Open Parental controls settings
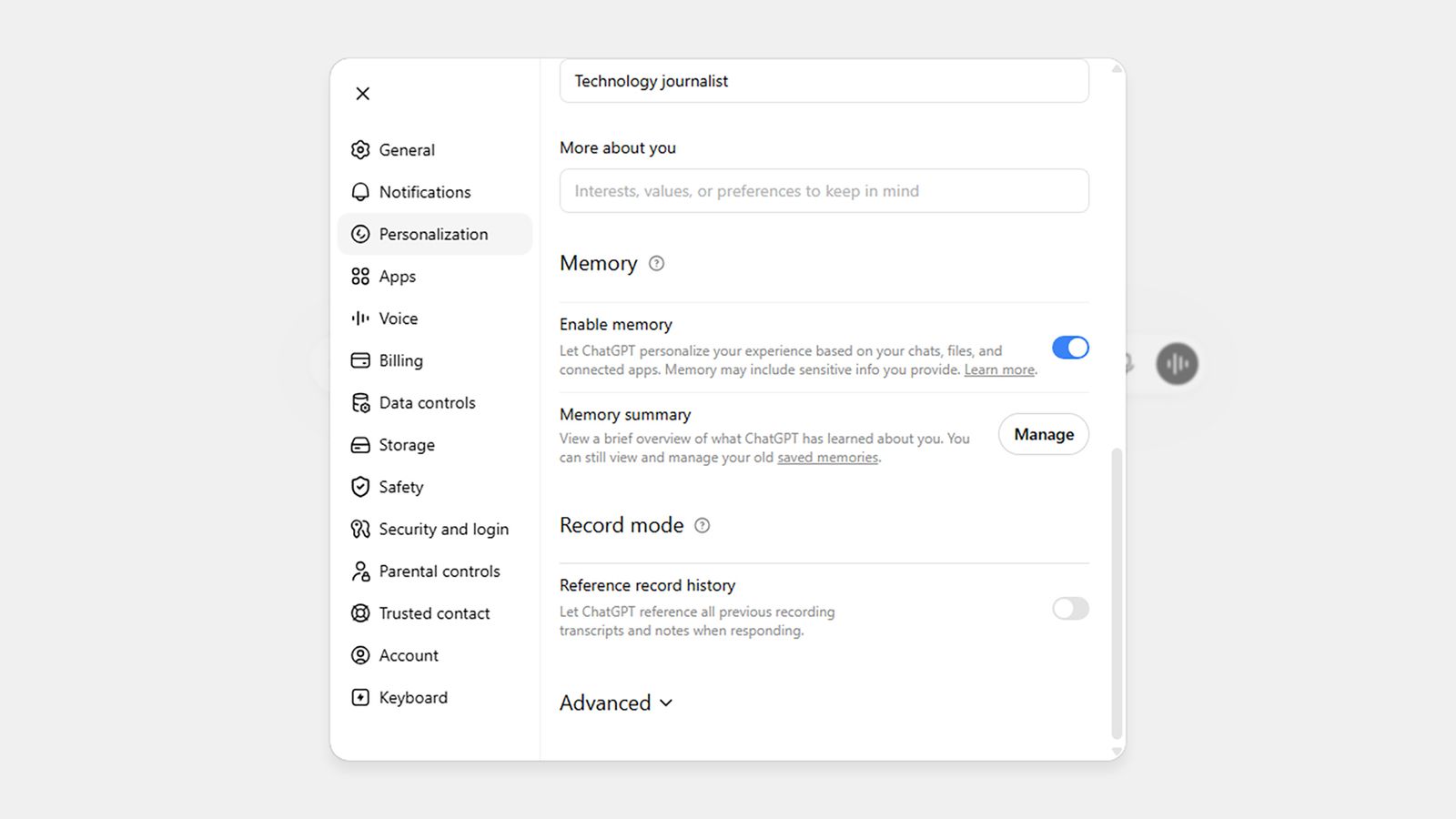This screenshot has width=1456, height=819. click(x=435, y=571)
